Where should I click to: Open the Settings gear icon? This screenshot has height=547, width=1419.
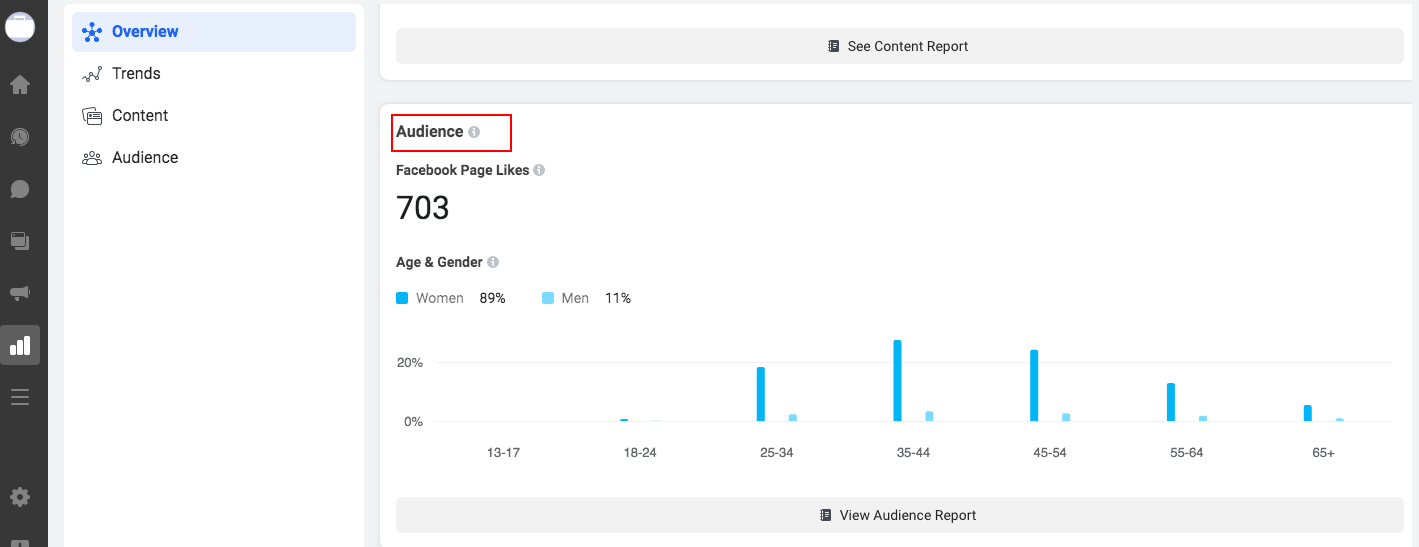point(20,497)
